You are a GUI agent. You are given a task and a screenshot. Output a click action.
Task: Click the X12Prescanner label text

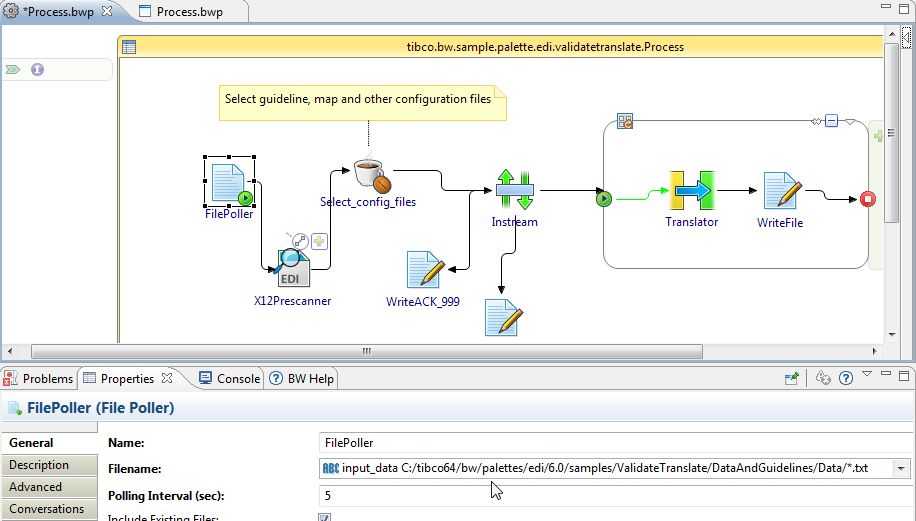293,301
